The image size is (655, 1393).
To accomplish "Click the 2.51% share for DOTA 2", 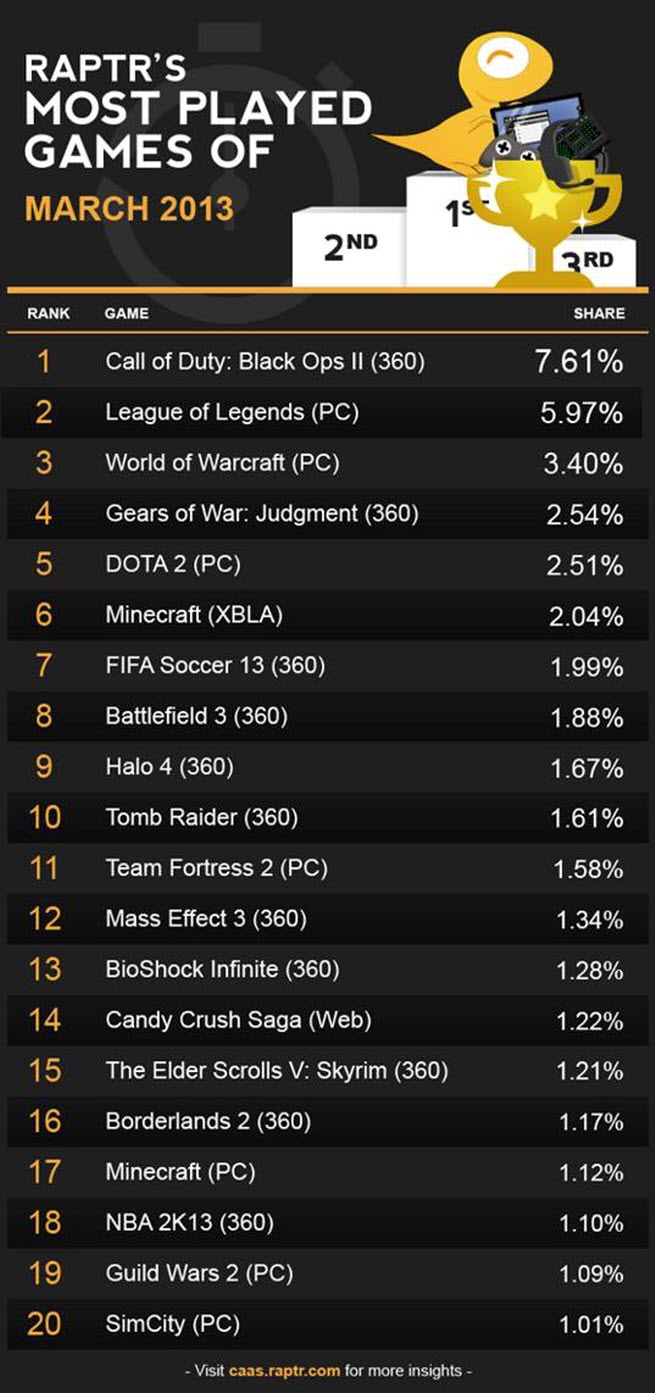I will pos(587,565).
